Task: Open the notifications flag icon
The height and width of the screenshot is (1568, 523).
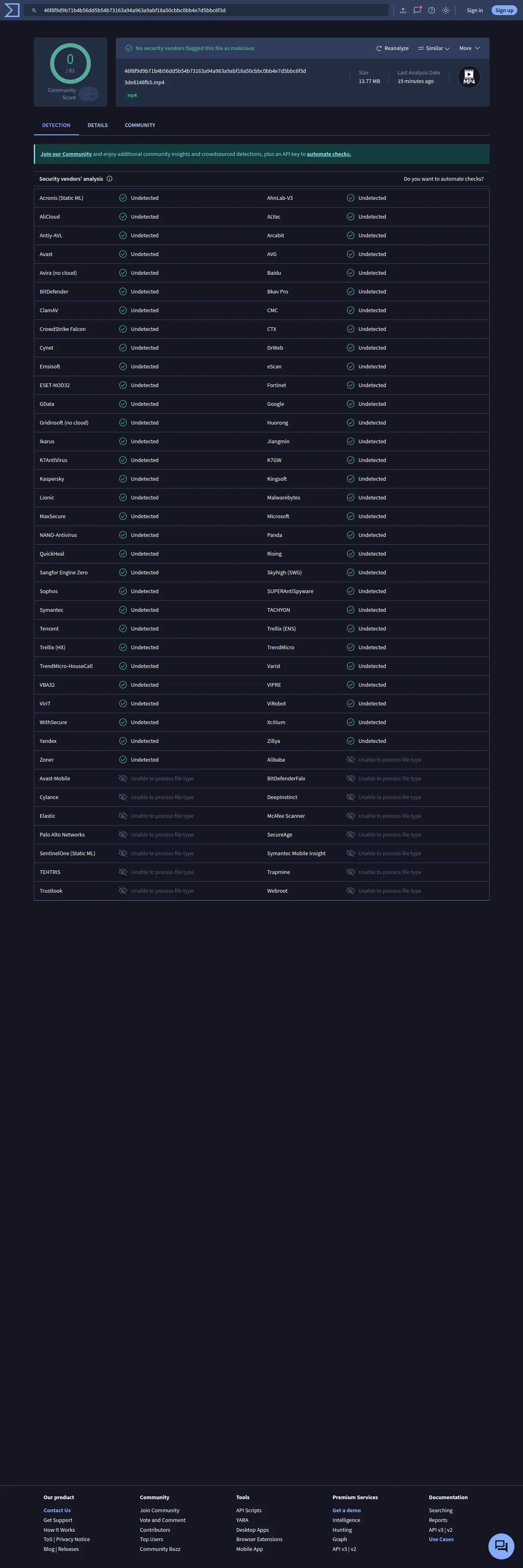Action: pyautogui.click(x=417, y=10)
